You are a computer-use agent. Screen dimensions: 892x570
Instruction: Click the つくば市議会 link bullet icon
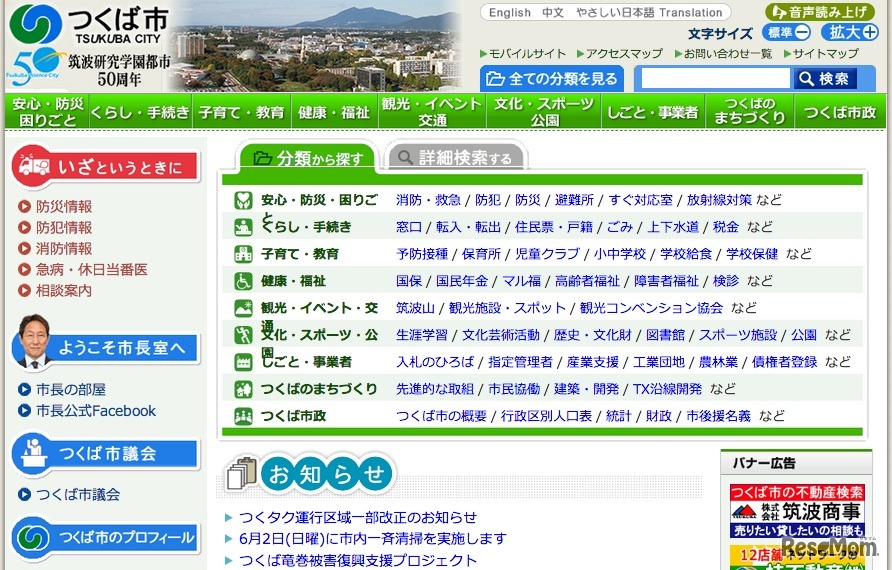(x=24, y=494)
